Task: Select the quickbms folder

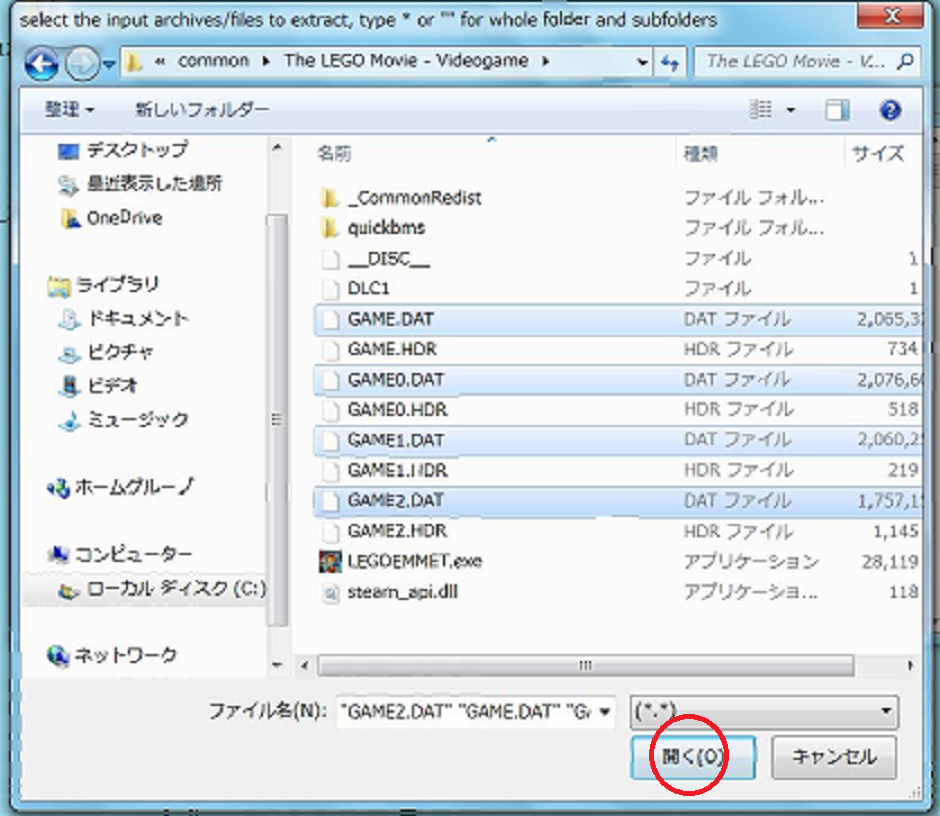Action: [386, 228]
